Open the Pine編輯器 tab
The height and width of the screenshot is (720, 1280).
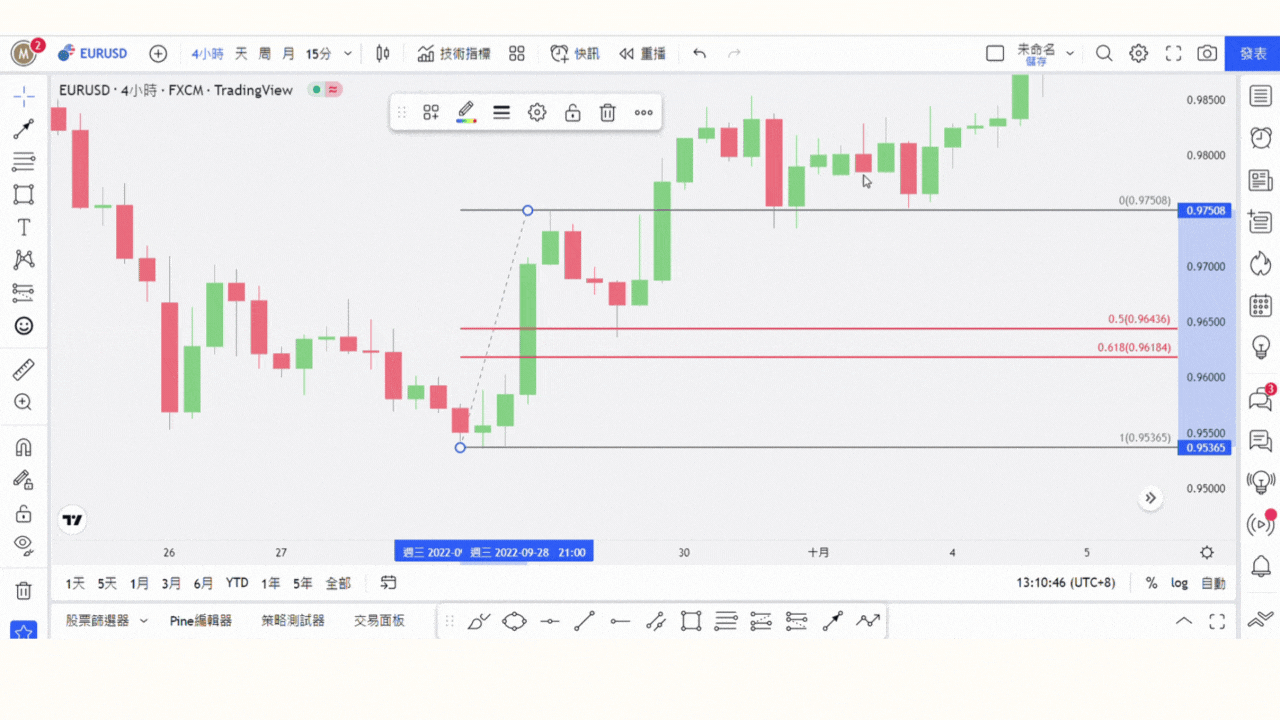pyautogui.click(x=201, y=621)
